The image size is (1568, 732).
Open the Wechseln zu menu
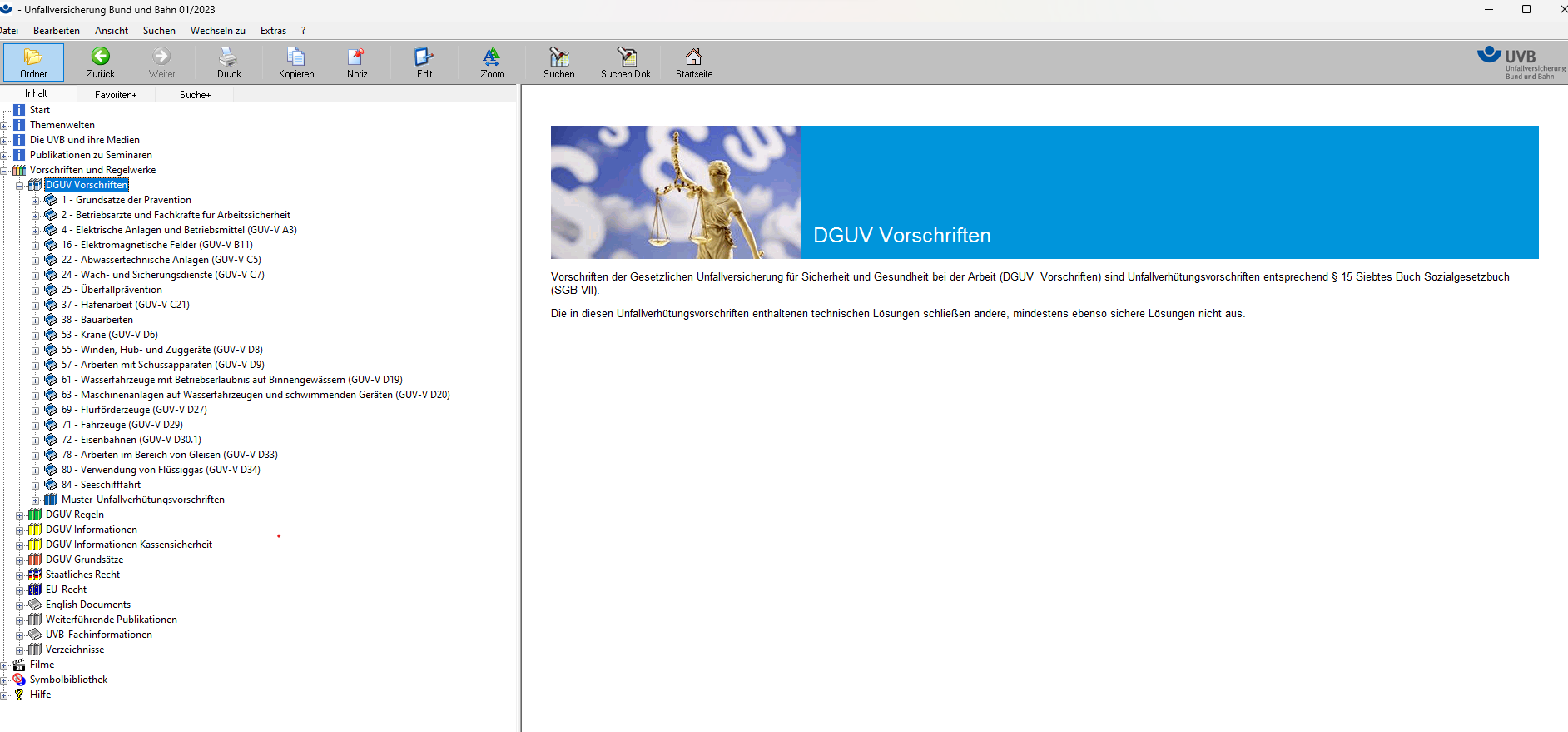[x=217, y=31]
